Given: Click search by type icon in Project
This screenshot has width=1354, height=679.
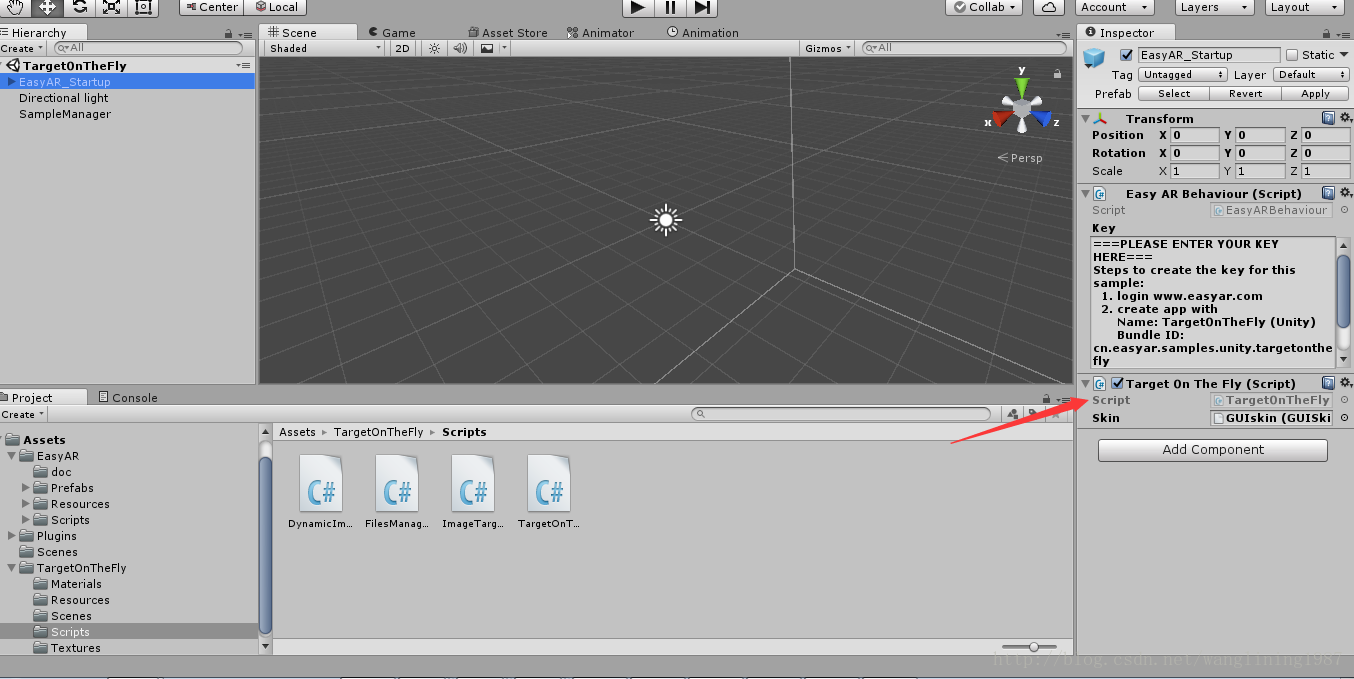Looking at the screenshot, I should coord(1013,414).
